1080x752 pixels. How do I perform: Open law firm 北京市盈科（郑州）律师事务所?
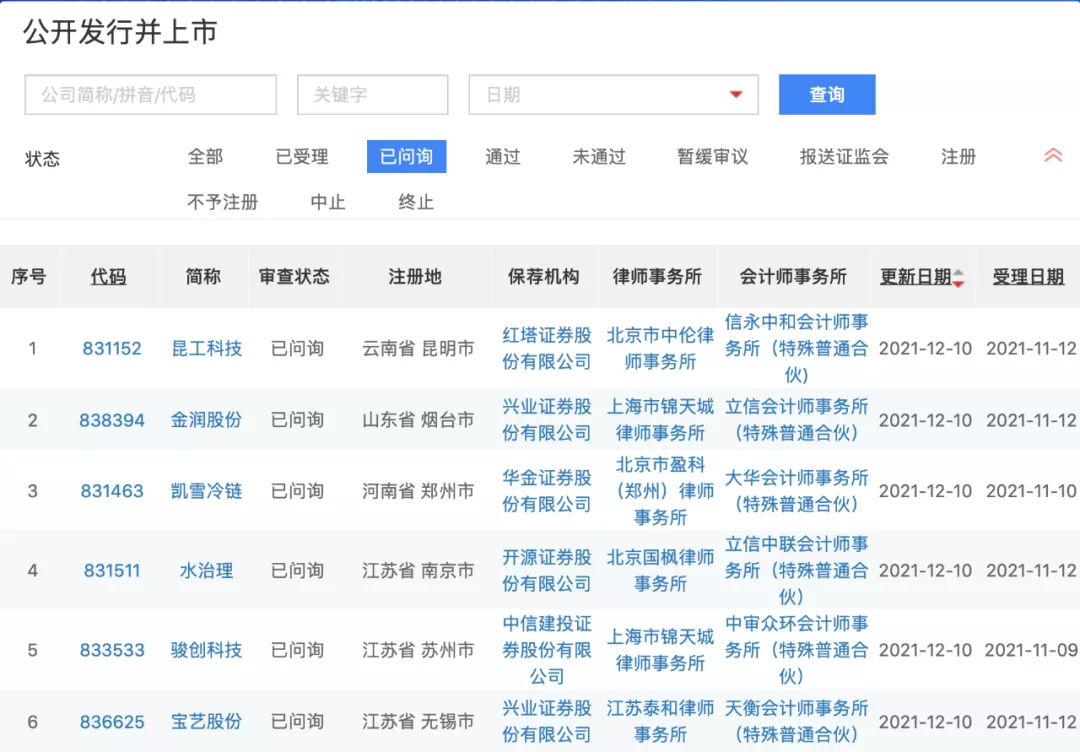660,491
